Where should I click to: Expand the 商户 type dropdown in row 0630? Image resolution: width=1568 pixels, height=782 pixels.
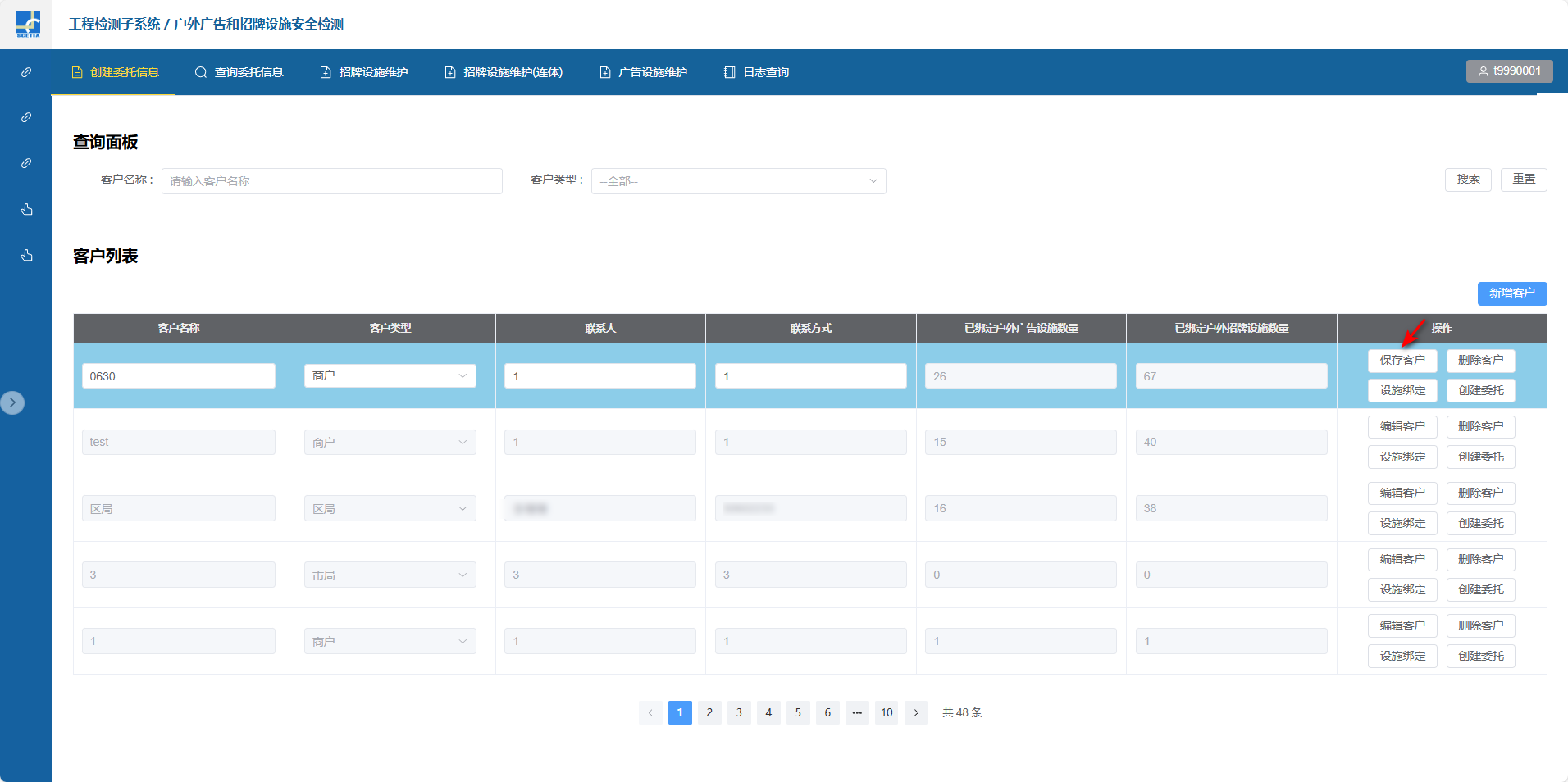point(390,375)
